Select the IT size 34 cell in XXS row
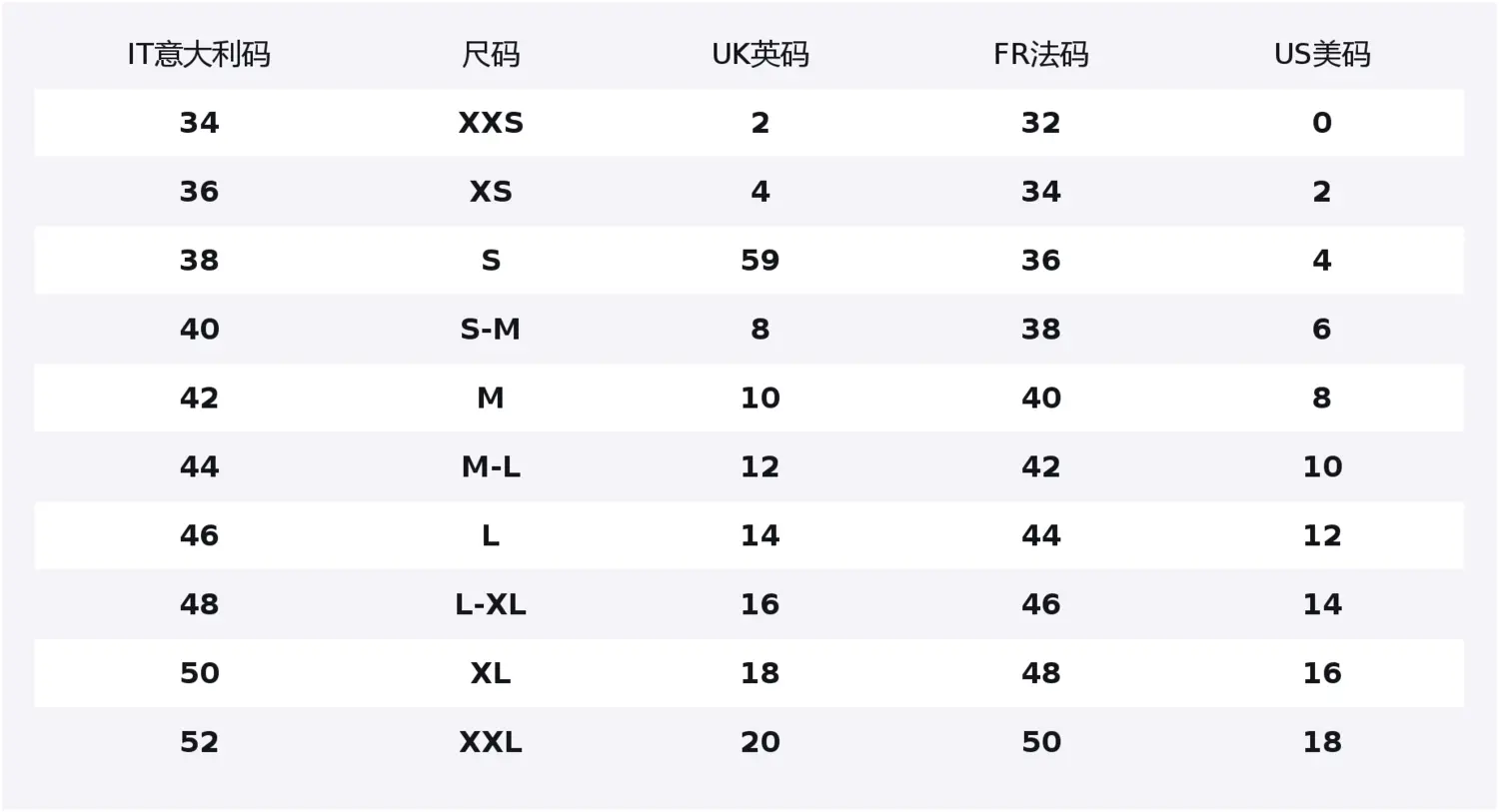This screenshot has width=1499, height=812. (199, 123)
